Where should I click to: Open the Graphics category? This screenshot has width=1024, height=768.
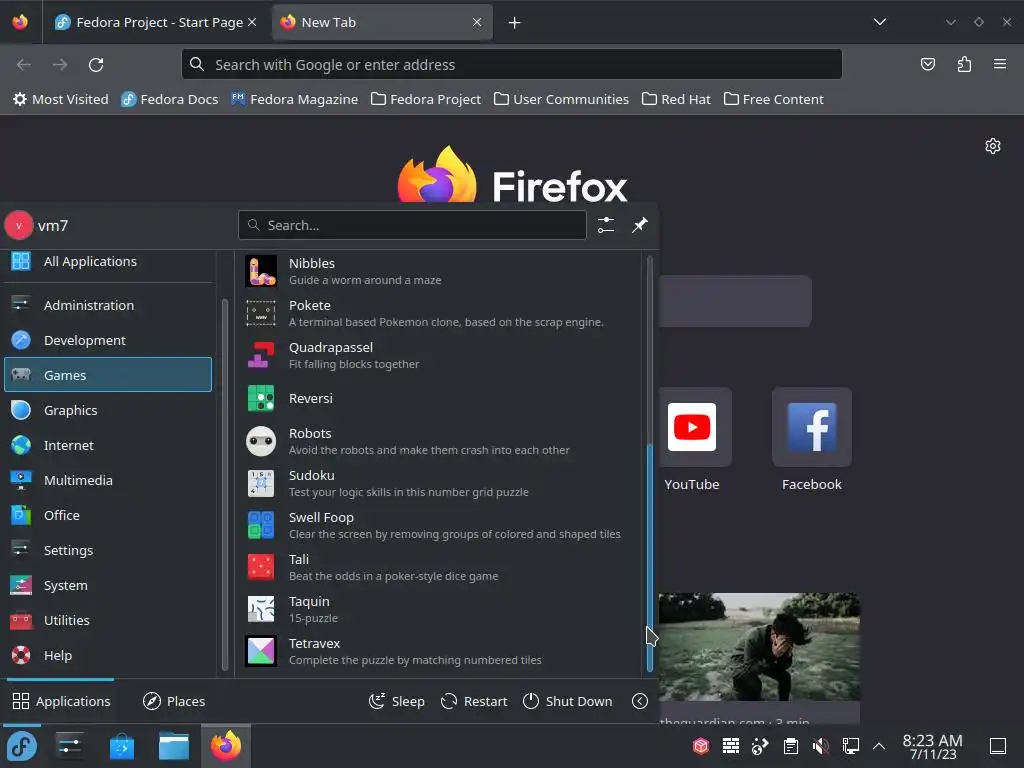[108, 410]
